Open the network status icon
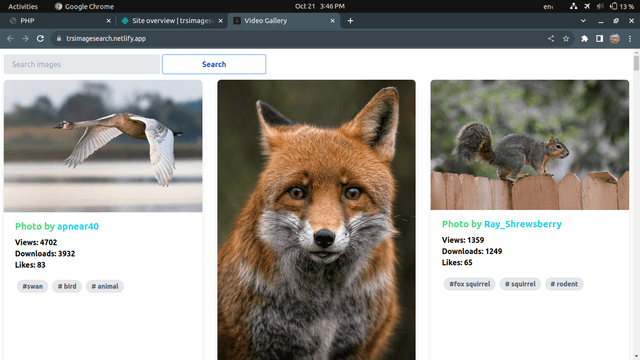The image size is (640, 360). click(573, 6)
